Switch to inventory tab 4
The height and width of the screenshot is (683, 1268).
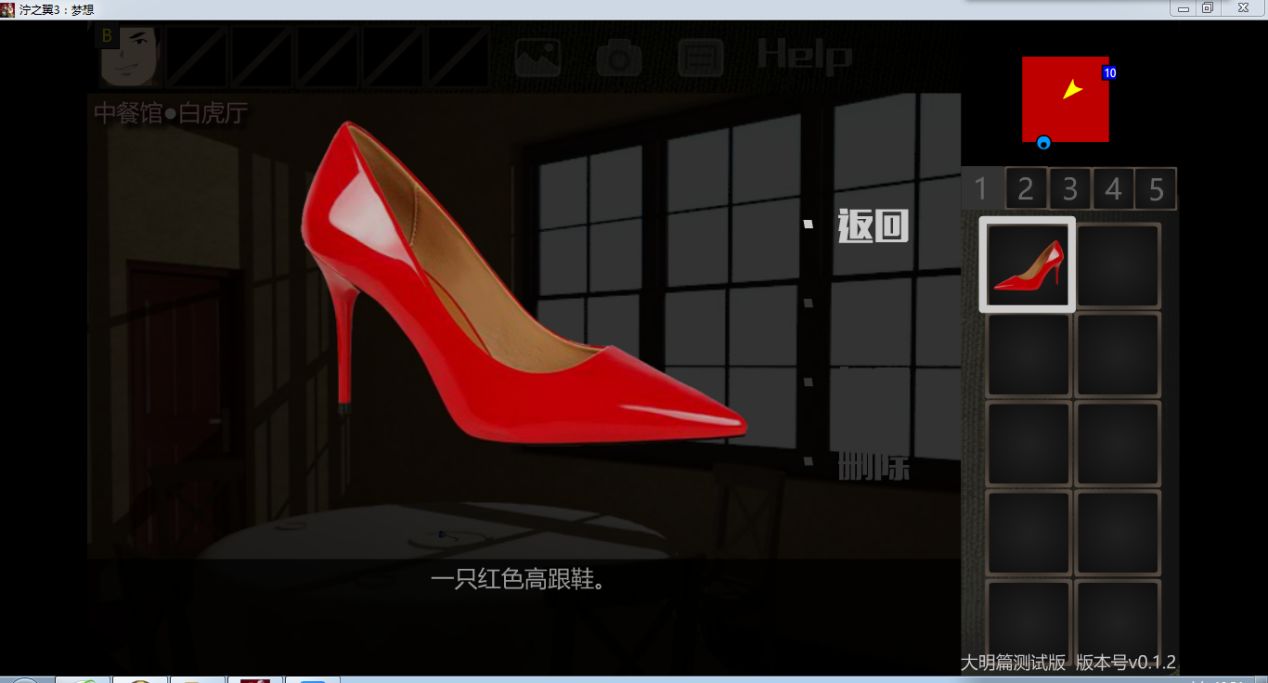pyautogui.click(x=1113, y=188)
